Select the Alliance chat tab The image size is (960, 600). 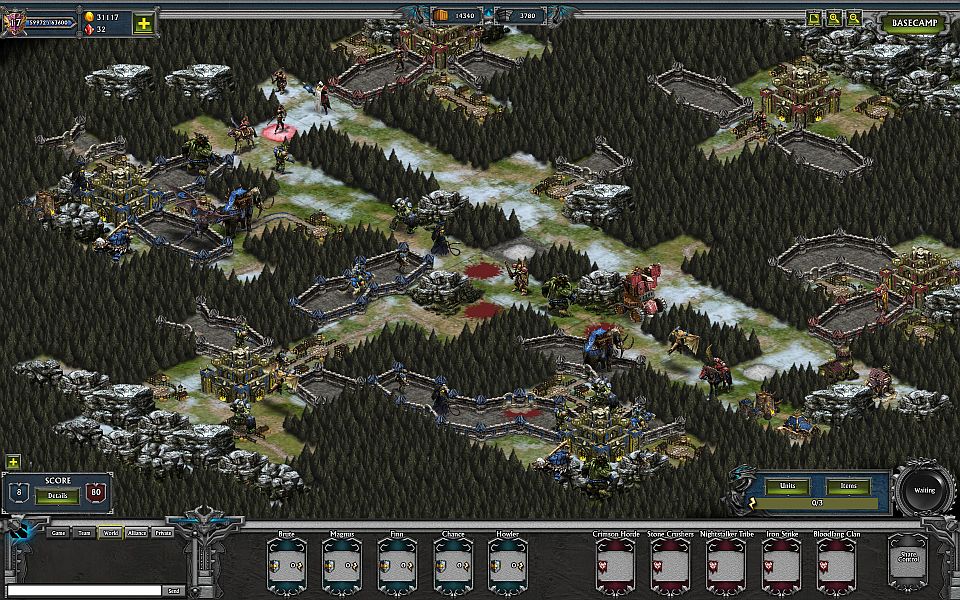(x=136, y=533)
